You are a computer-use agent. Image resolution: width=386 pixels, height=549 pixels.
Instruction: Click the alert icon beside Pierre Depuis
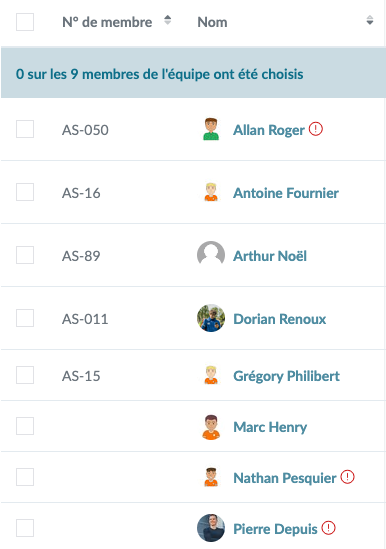pyautogui.click(x=328, y=528)
